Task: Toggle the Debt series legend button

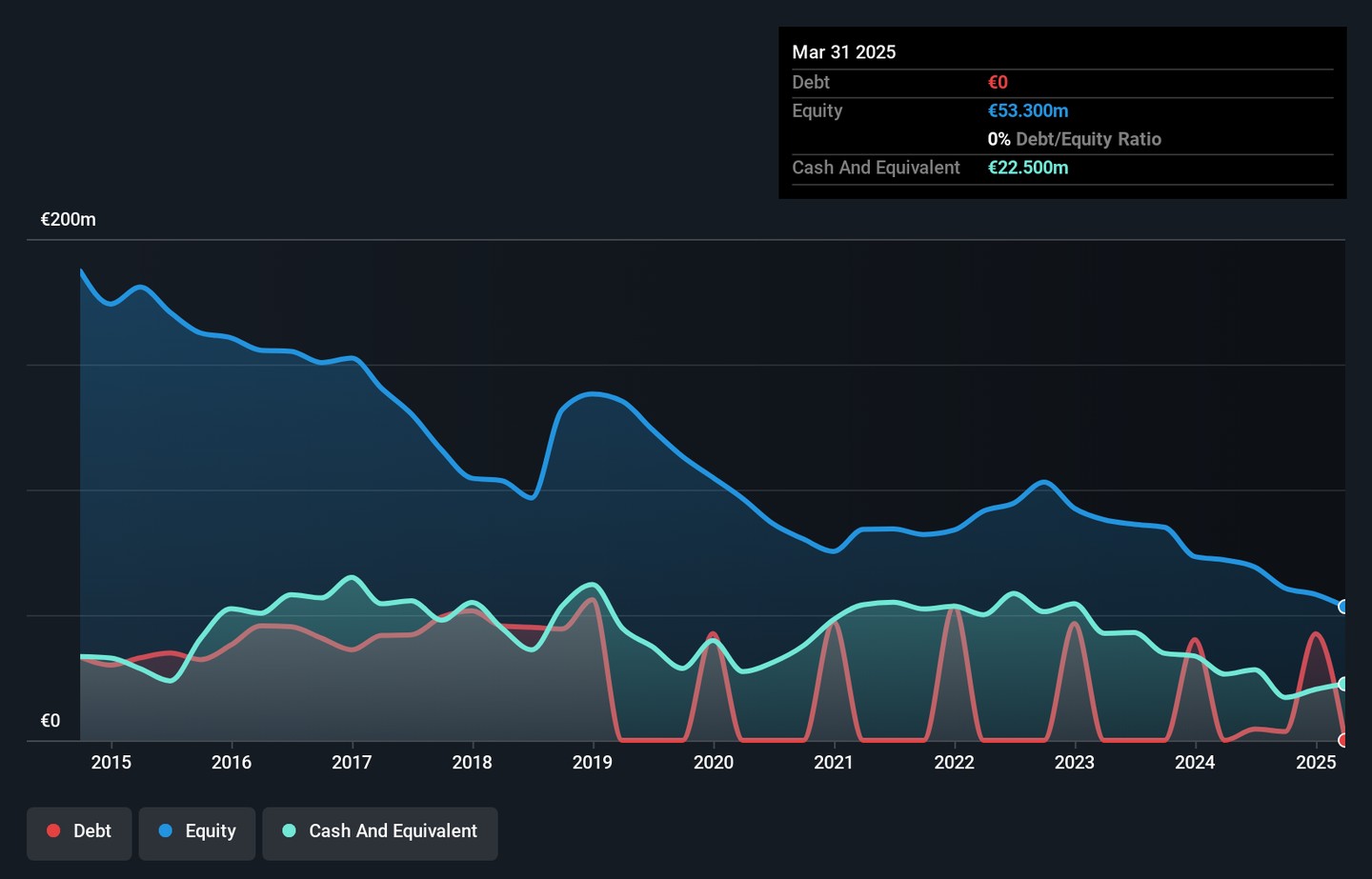Action: pyautogui.click(x=79, y=831)
